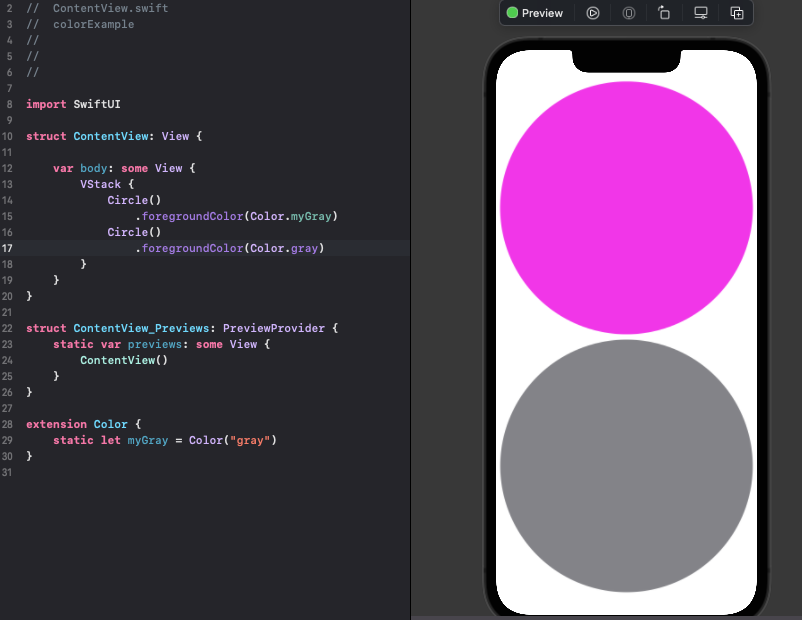Place cursor on 'ContentView.swift' comment
The height and width of the screenshot is (620, 802).
pos(110,8)
